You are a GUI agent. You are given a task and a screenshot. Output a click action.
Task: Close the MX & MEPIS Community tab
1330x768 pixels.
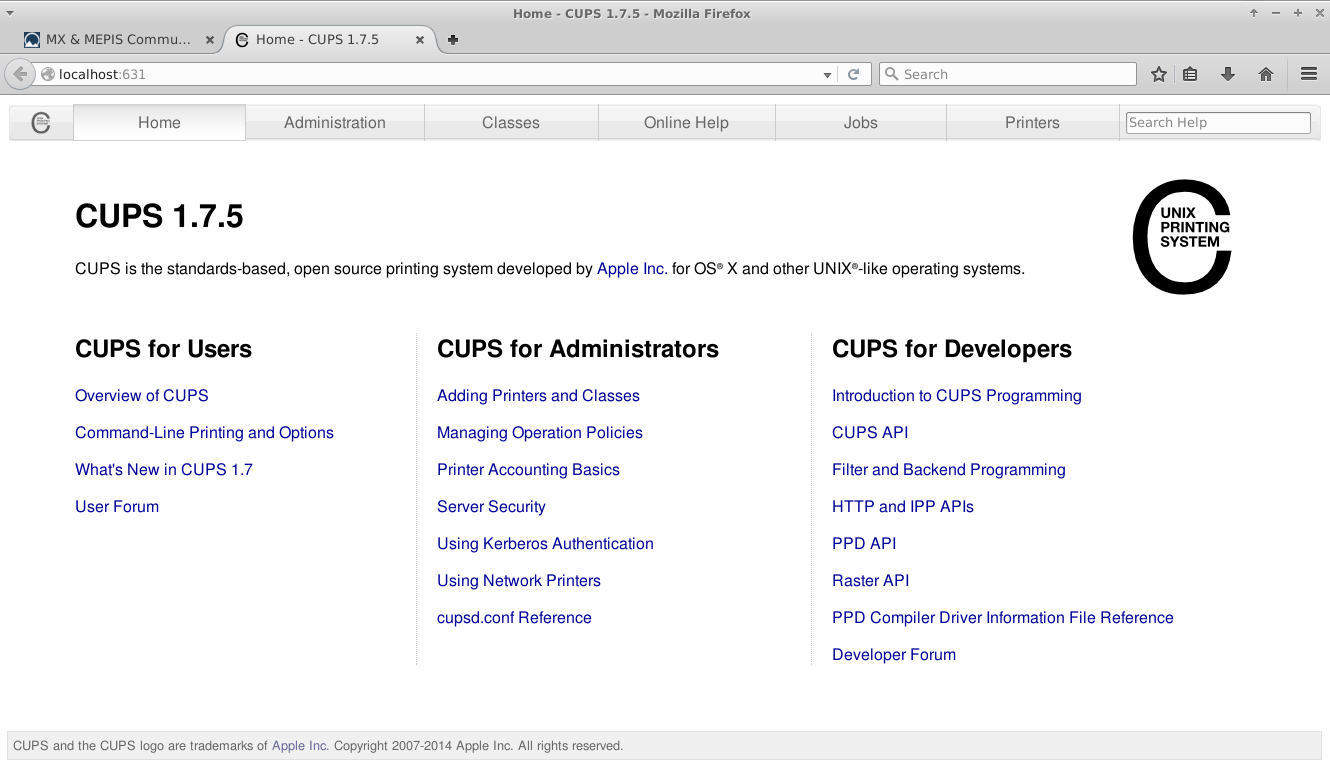pyautogui.click(x=210, y=40)
